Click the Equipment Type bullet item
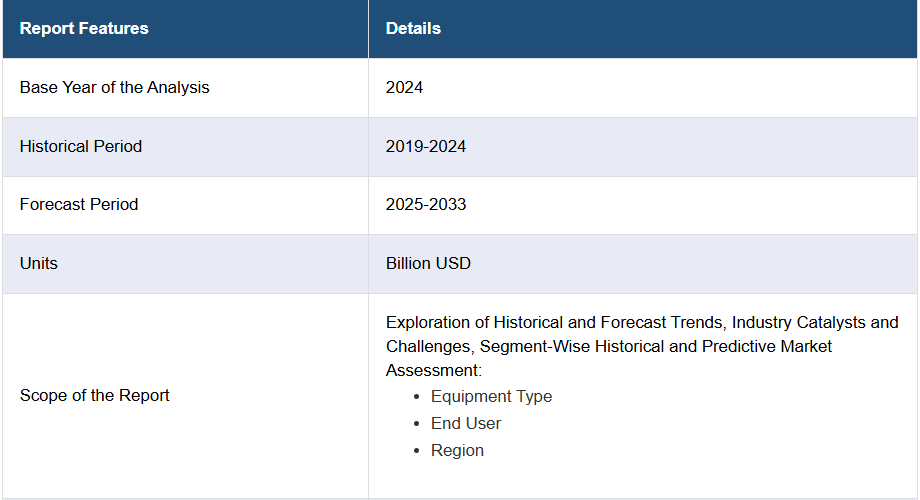 pos(492,396)
